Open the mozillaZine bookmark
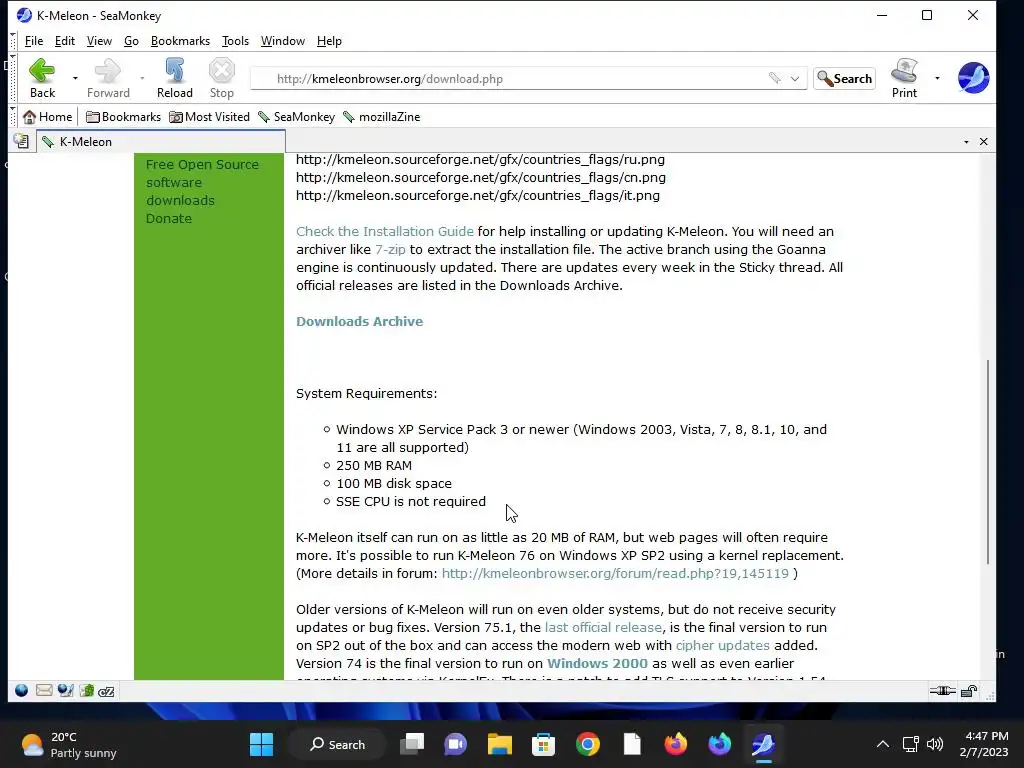 point(381,117)
